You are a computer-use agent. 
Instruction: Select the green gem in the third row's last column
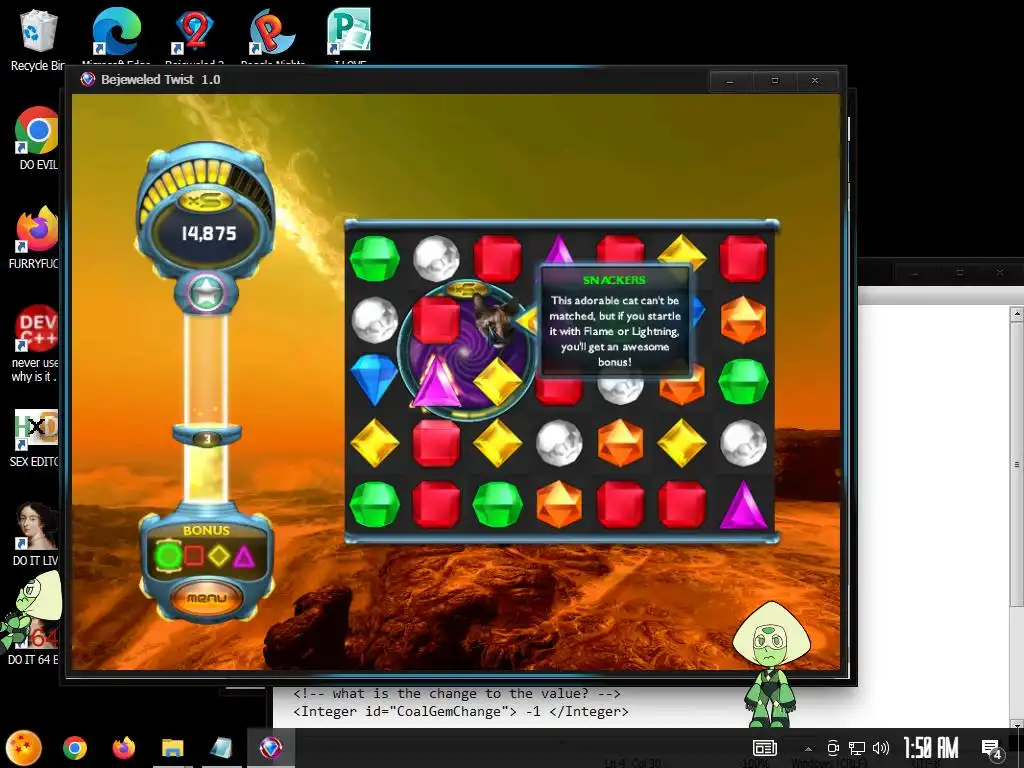pos(743,381)
